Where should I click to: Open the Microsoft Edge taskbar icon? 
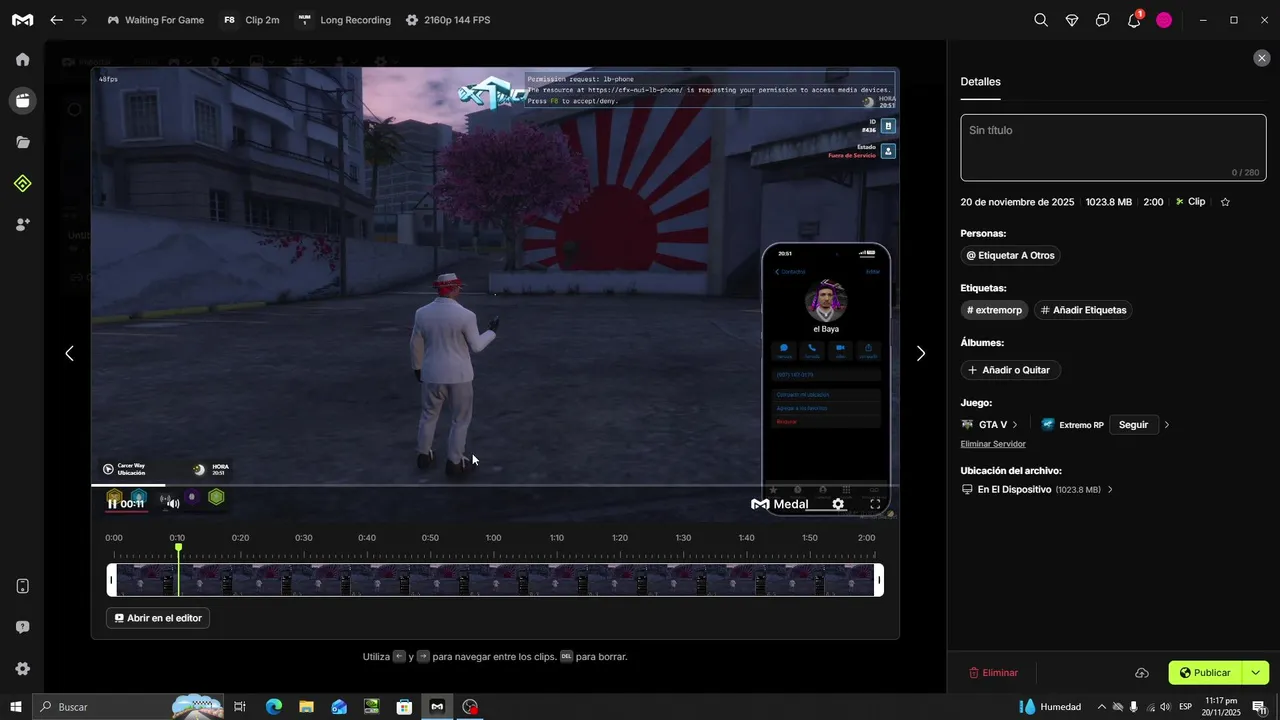(x=274, y=707)
